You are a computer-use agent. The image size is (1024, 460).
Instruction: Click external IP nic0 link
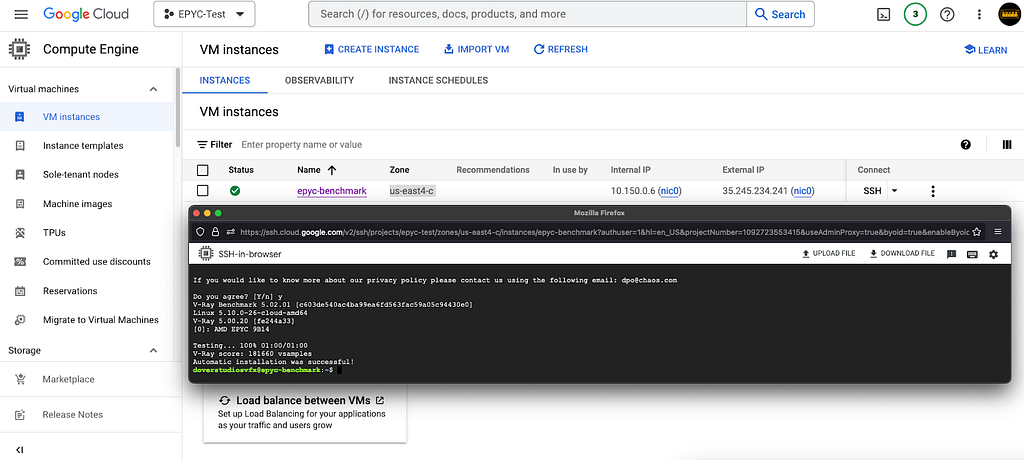click(803, 191)
